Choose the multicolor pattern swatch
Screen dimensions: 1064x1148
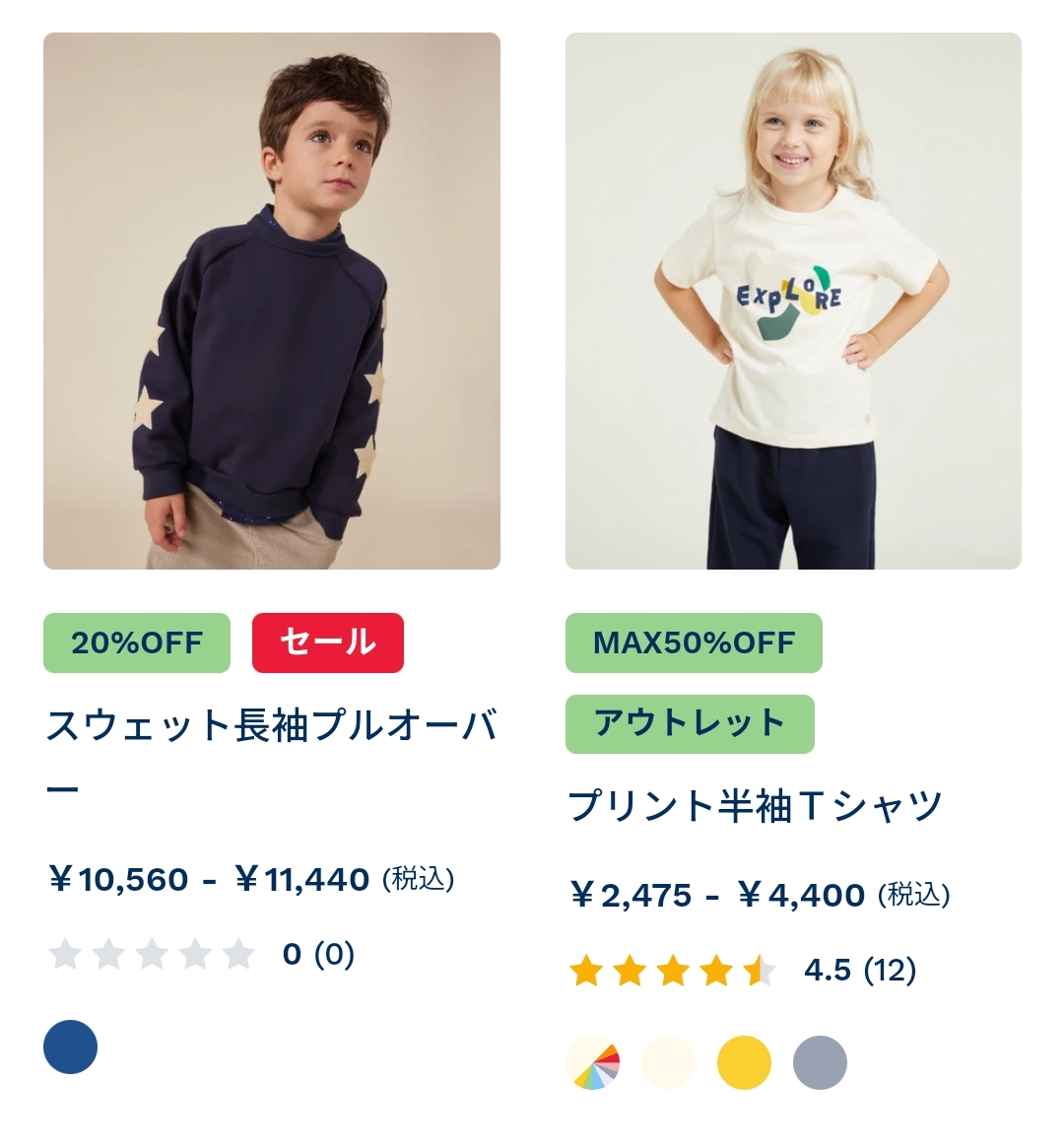593,1063
